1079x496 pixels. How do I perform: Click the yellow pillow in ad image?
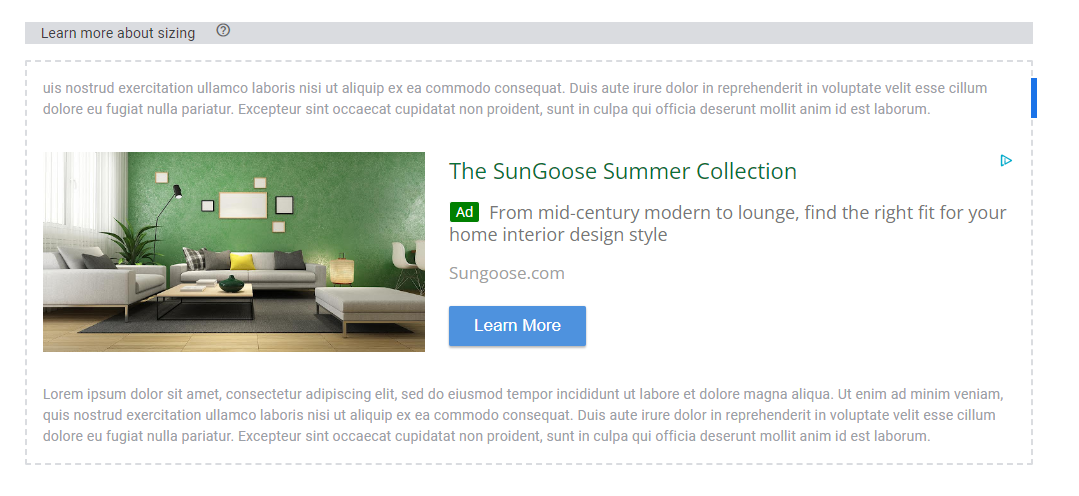pyautogui.click(x=242, y=261)
